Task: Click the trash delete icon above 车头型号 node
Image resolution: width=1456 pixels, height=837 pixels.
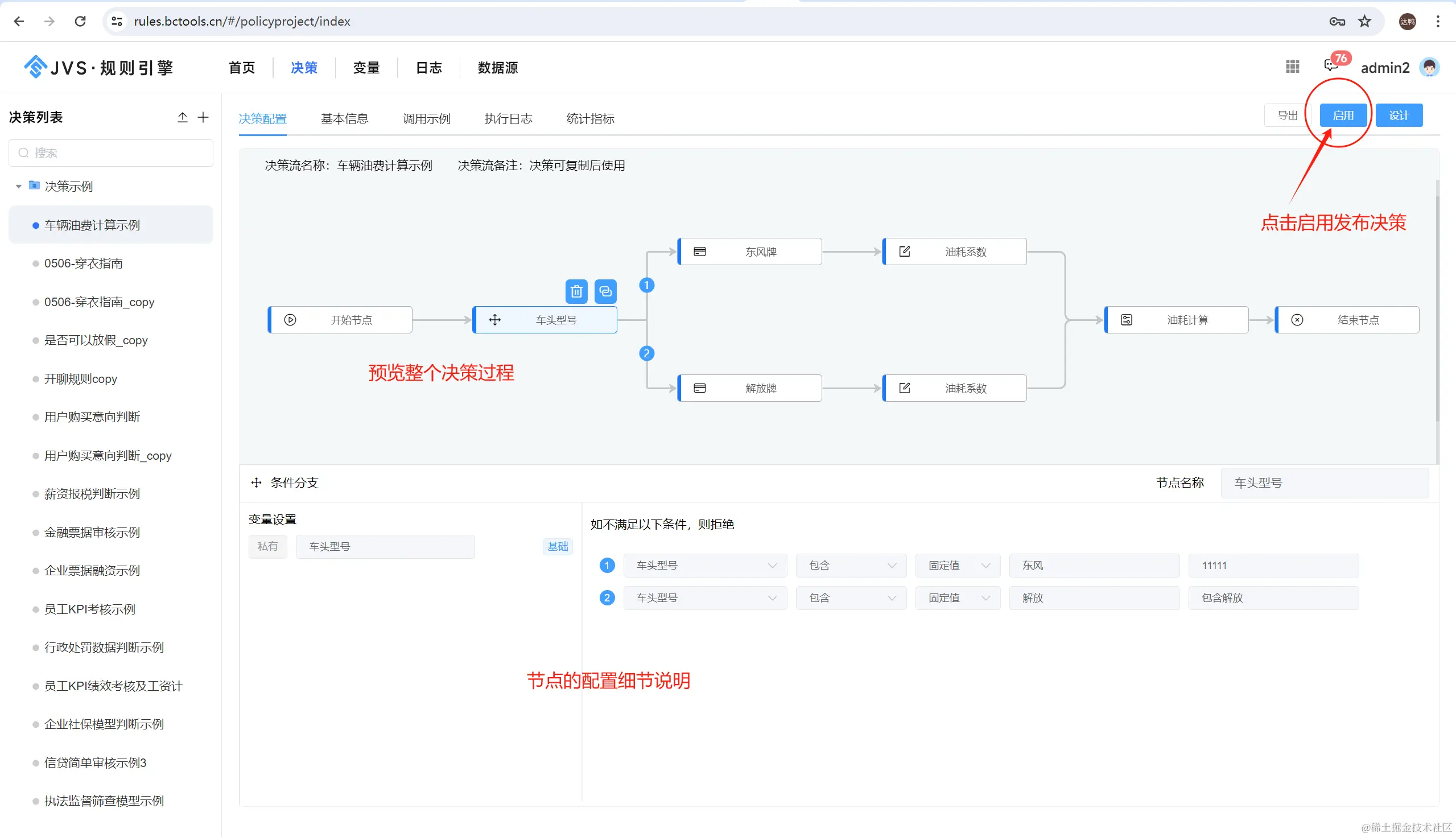Action: click(576, 291)
